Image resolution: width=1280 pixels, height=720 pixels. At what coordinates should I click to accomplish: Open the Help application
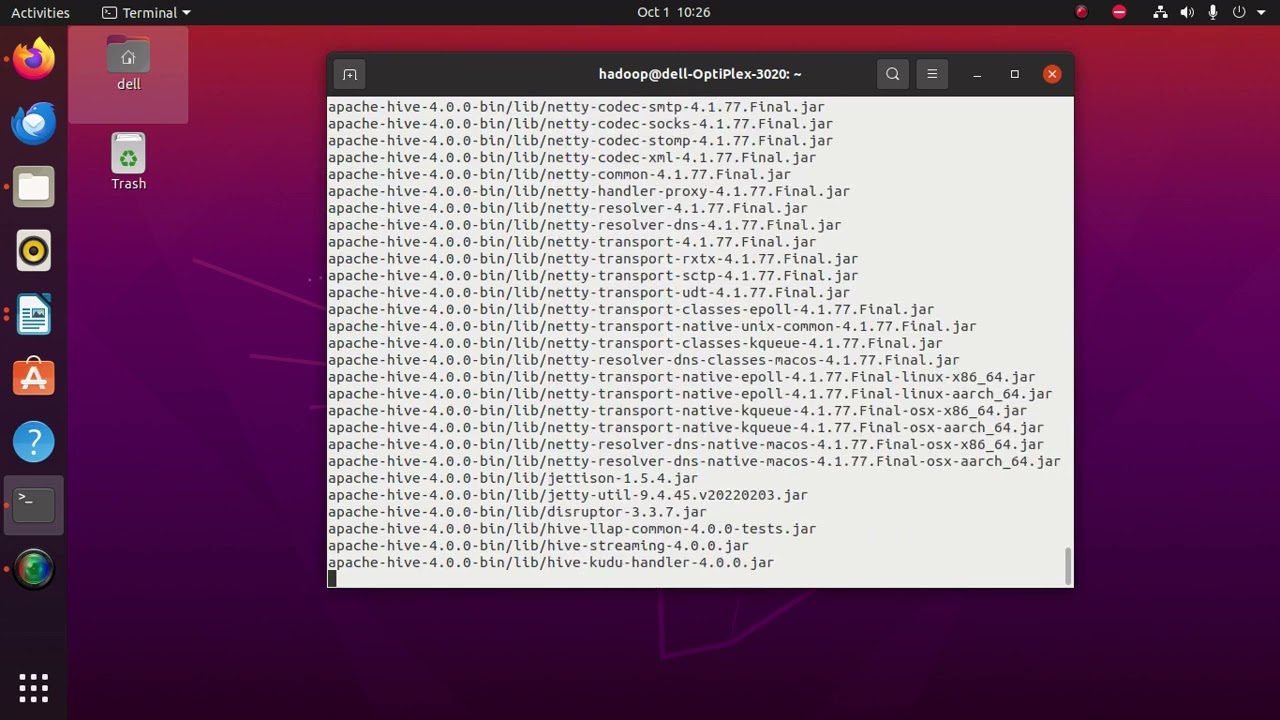34,442
